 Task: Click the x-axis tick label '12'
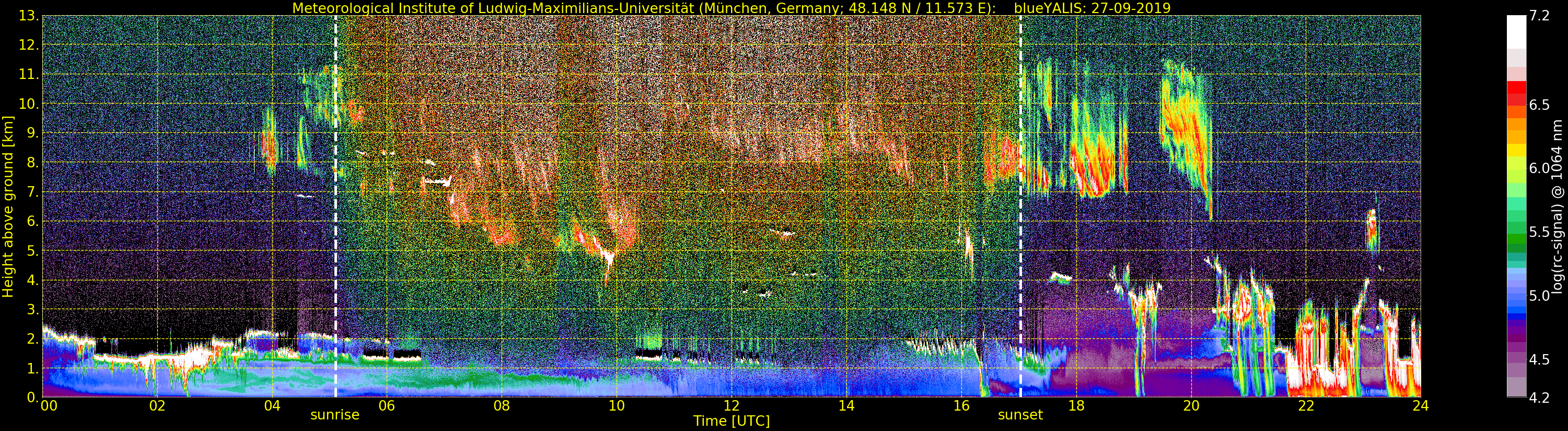point(731,405)
